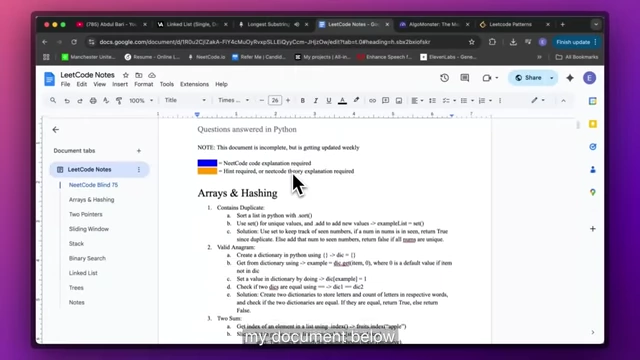Add a comment from toolbar
This screenshot has height=360, width=640.
click(385, 100)
